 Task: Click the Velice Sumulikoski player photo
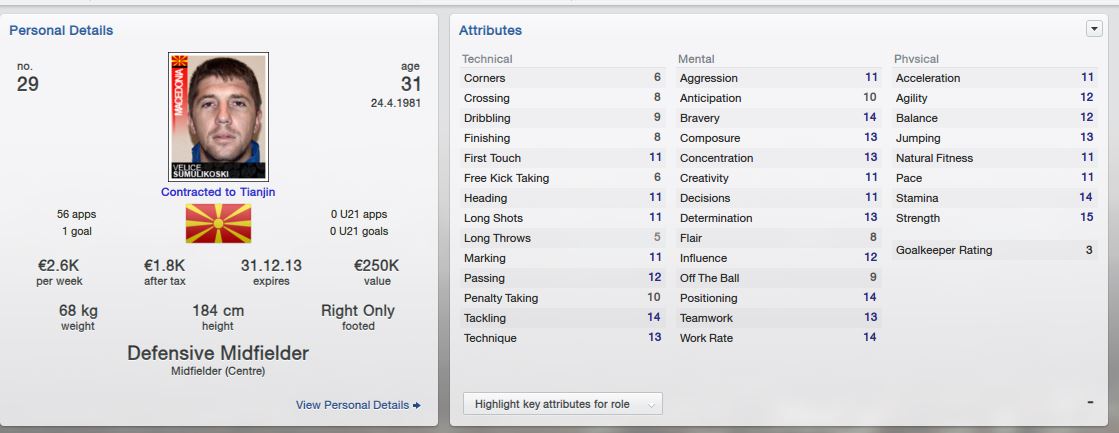218,117
